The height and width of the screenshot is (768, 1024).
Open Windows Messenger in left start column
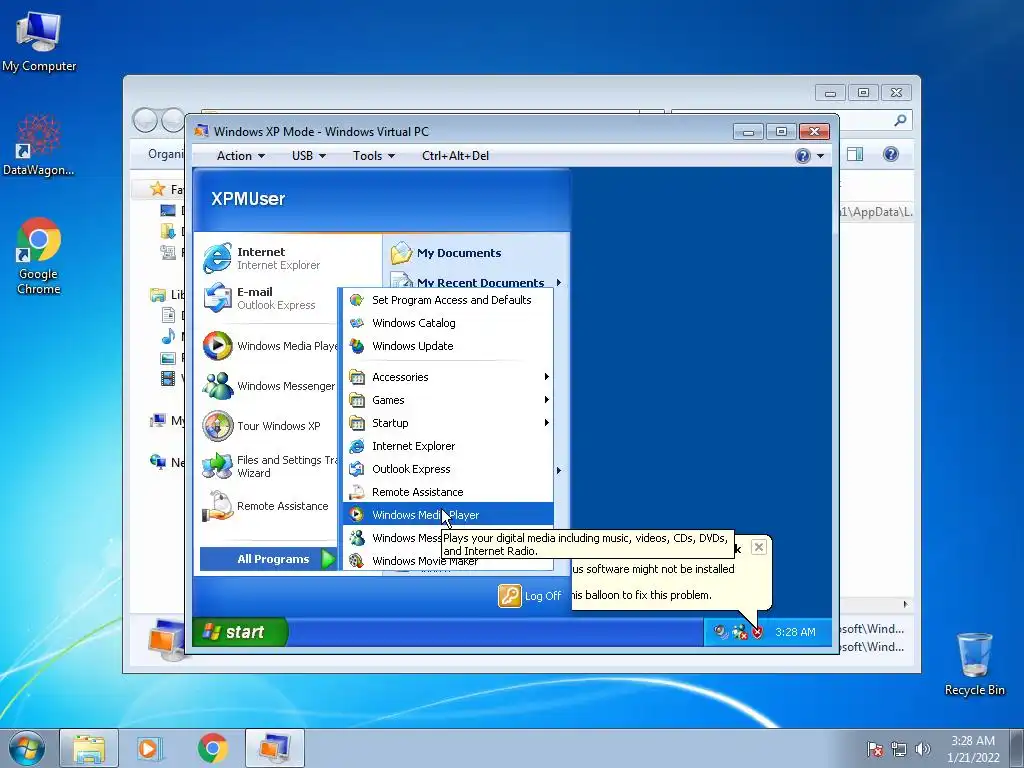click(x=268, y=386)
